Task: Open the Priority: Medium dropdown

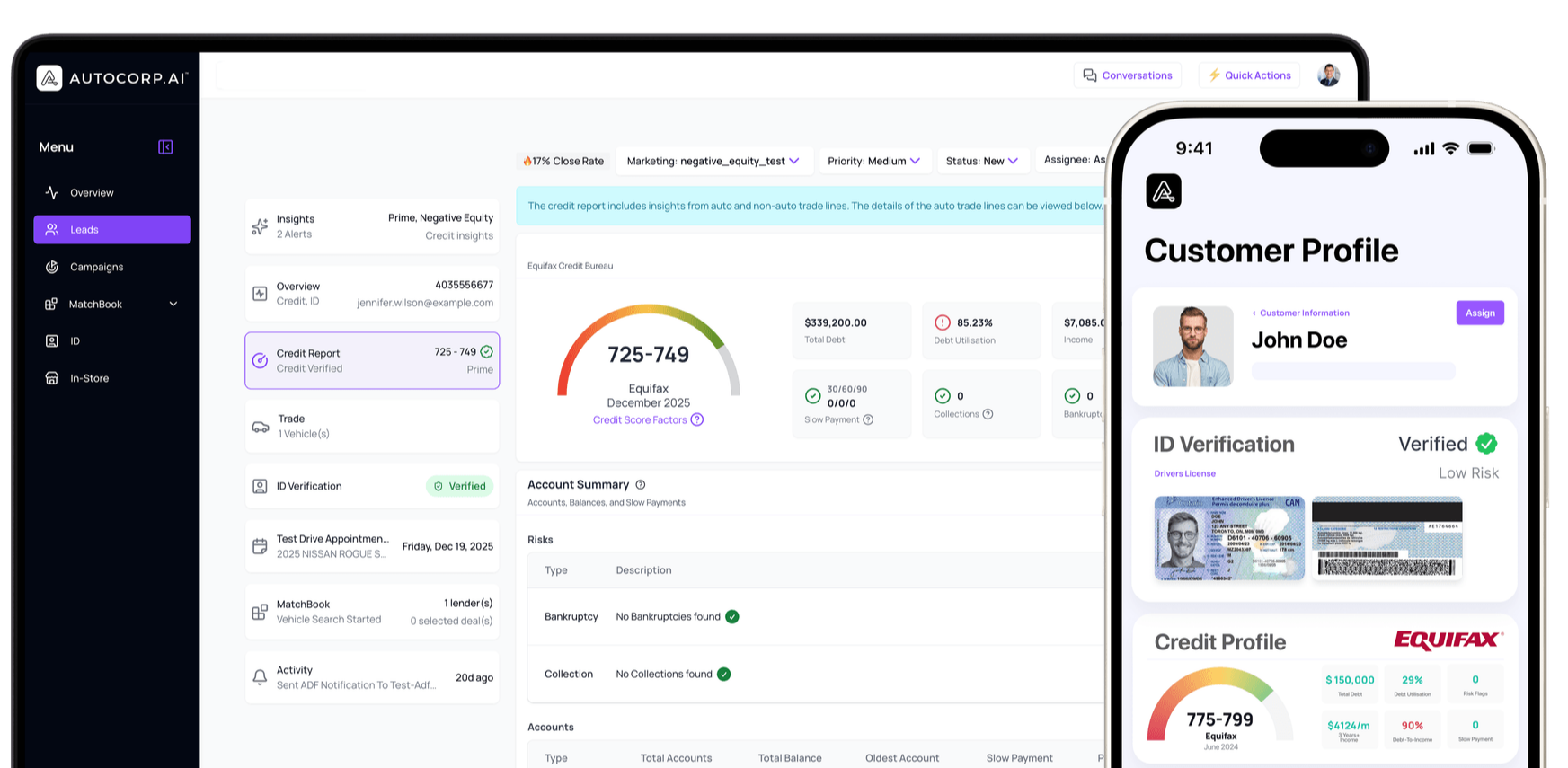Action: (x=873, y=162)
